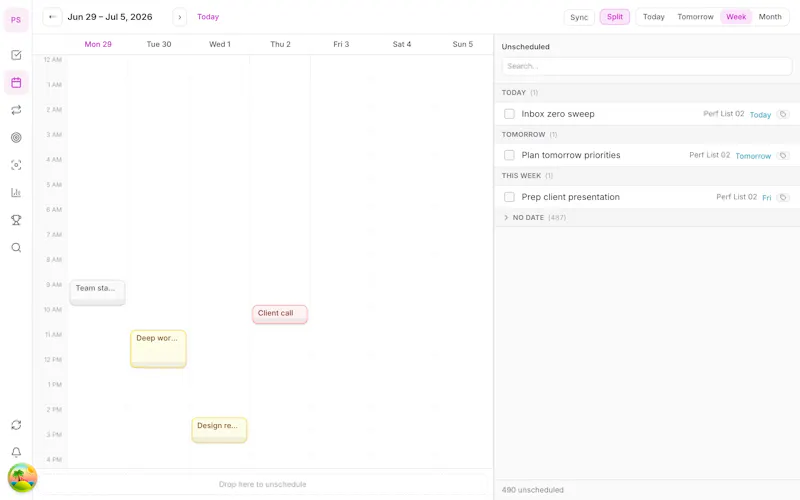Open the Client call event on Thursday

[x=280, y=314]
